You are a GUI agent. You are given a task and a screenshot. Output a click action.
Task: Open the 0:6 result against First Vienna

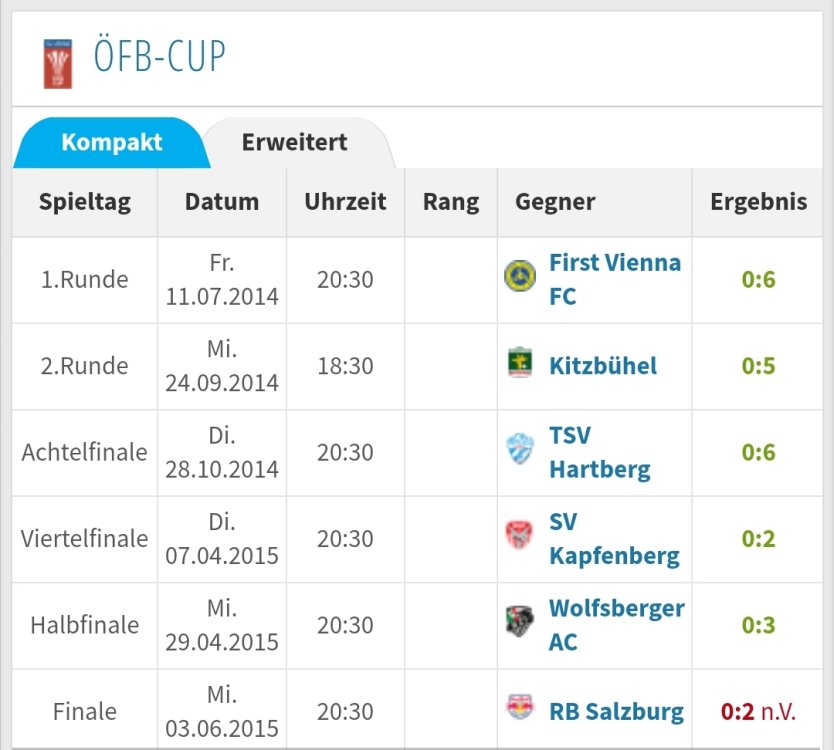pos(758,279)
